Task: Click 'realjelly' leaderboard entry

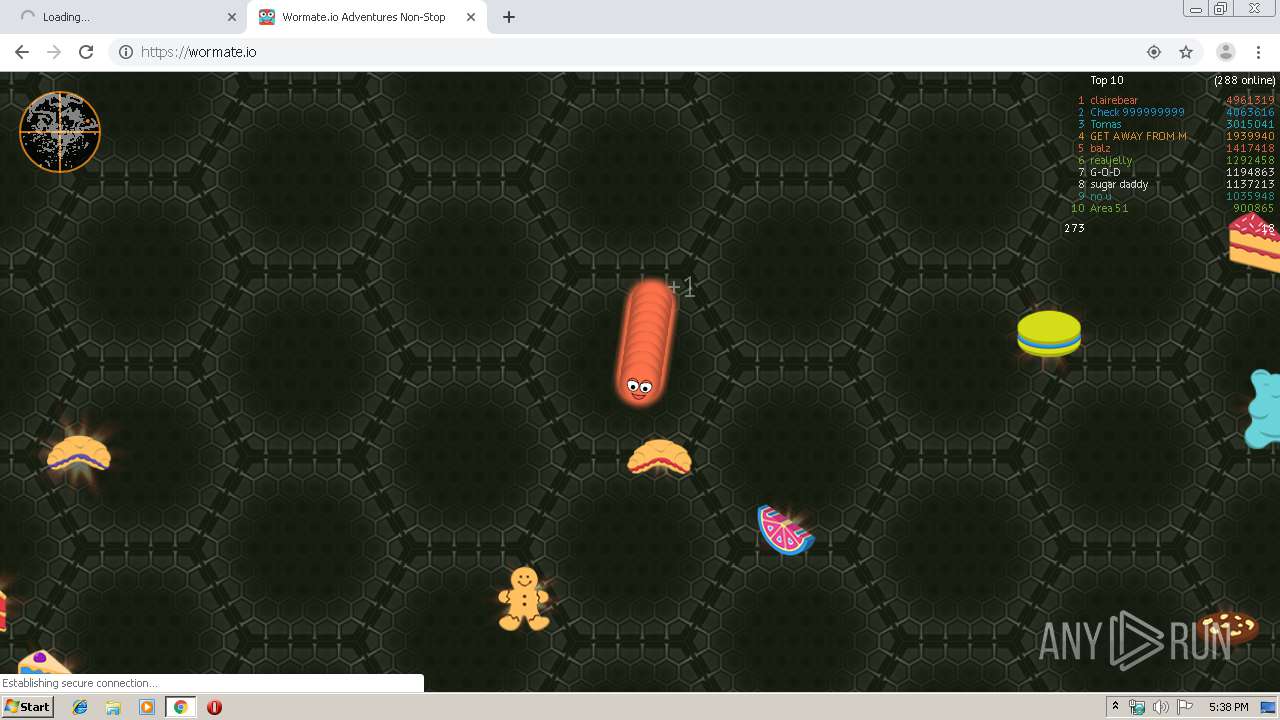Action: (x=1111, y=160)
